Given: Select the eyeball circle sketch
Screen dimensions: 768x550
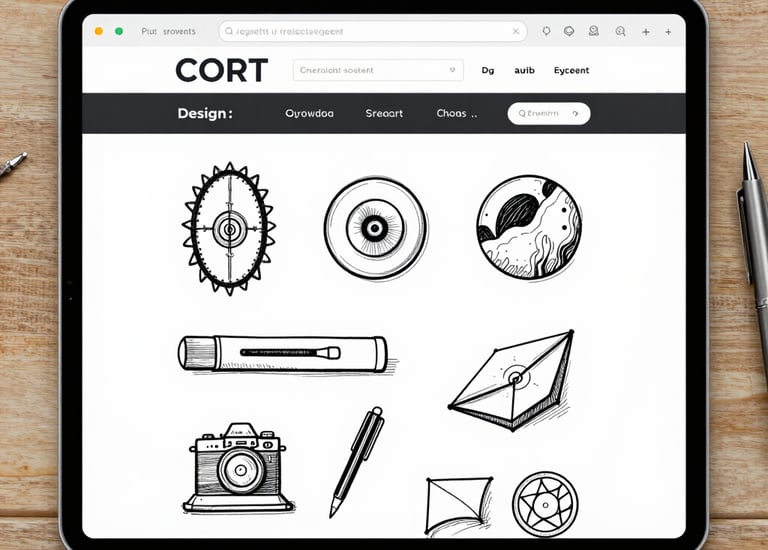Looking at the screenshot, I should tap(375, 228).
